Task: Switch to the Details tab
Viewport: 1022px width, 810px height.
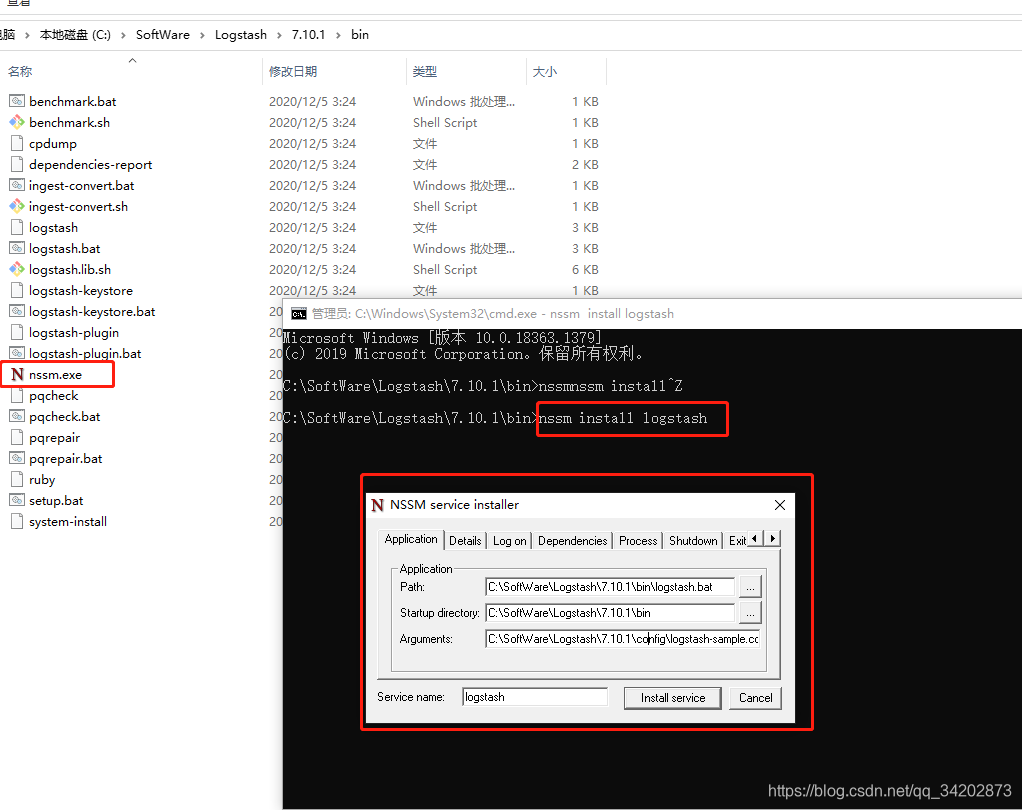Action: coord(465,541)
